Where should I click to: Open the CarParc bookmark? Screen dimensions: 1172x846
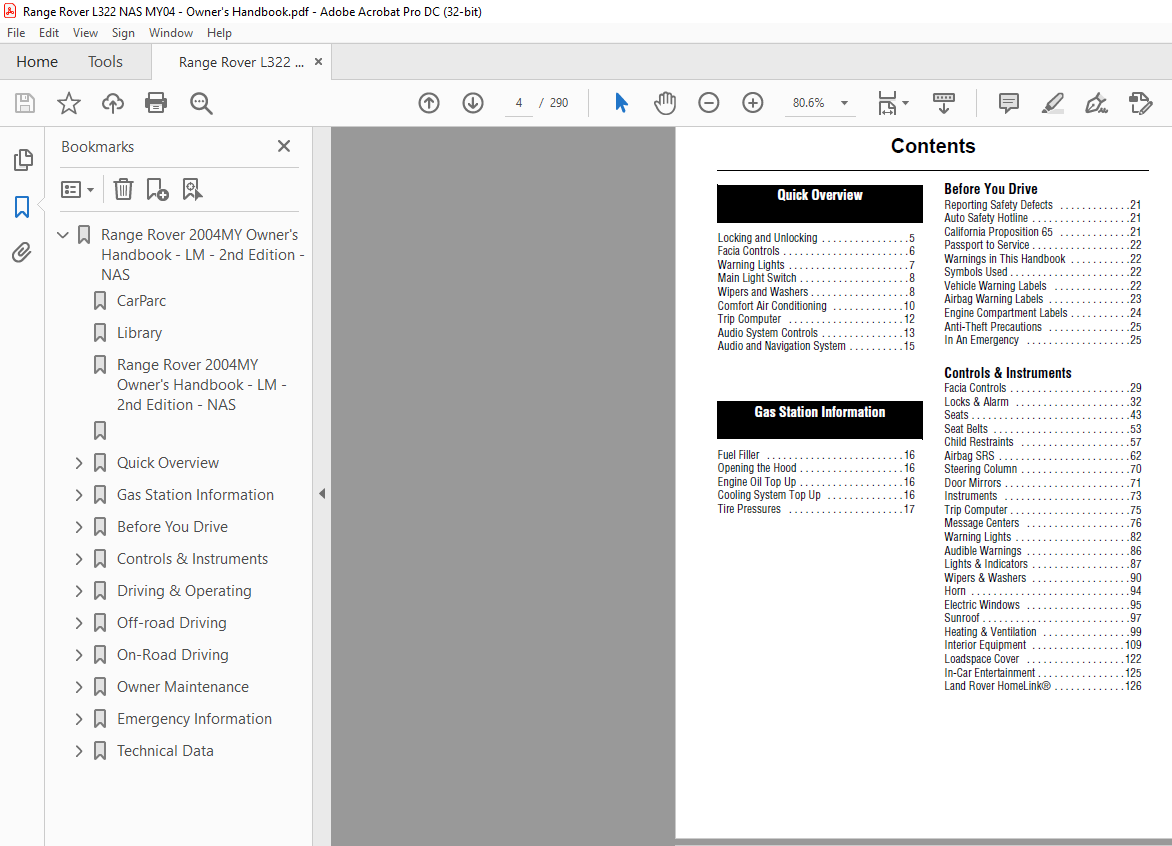click(141, 301)
